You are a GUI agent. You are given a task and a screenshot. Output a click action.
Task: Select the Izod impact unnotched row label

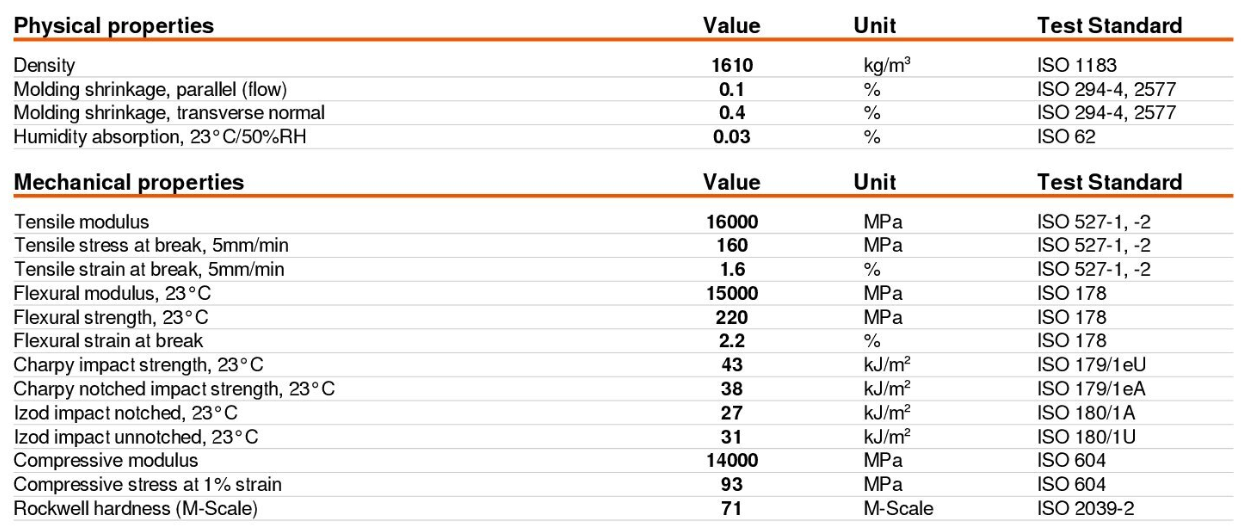point(136,437)
